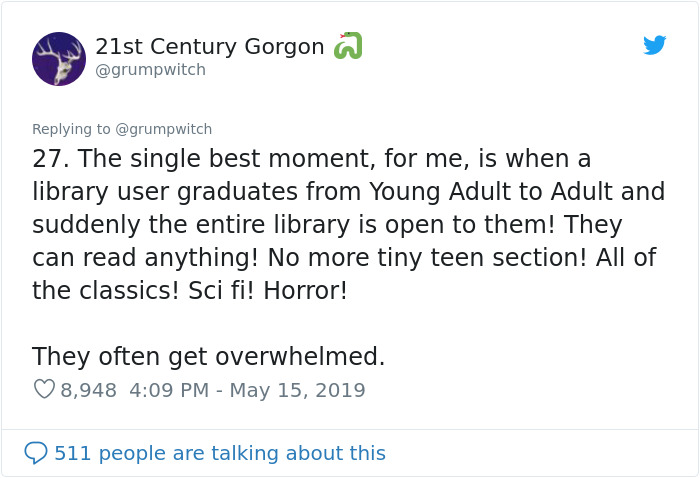Open the 21st Century Gorgon profile name

(x=209, y=46)
